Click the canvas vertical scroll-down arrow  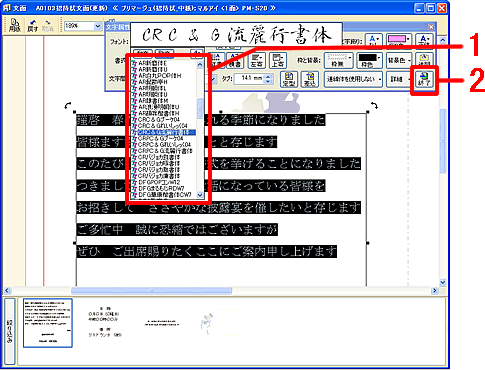click(x=443, y=283)
